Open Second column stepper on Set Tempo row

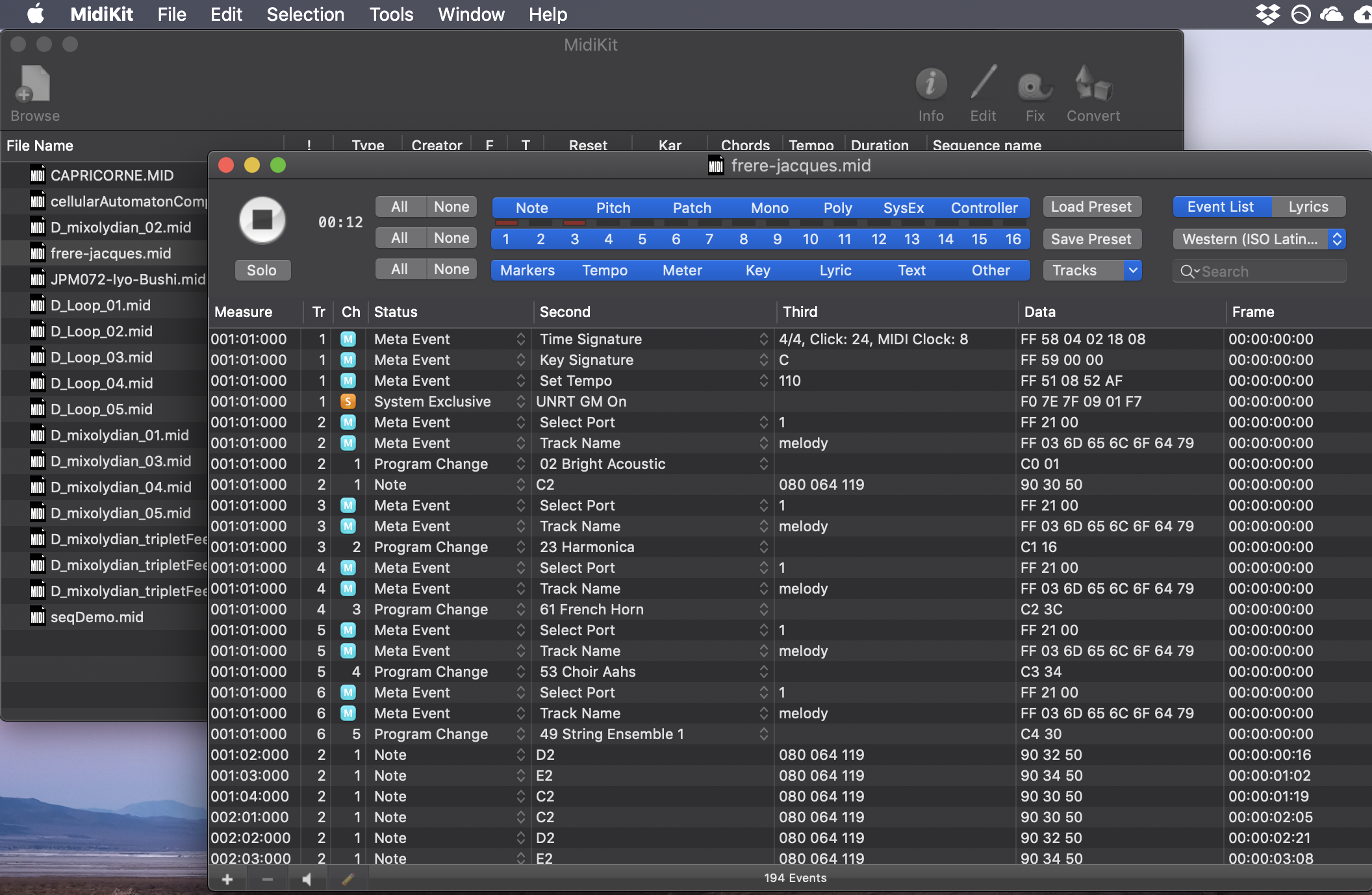(x=763, y=380)
